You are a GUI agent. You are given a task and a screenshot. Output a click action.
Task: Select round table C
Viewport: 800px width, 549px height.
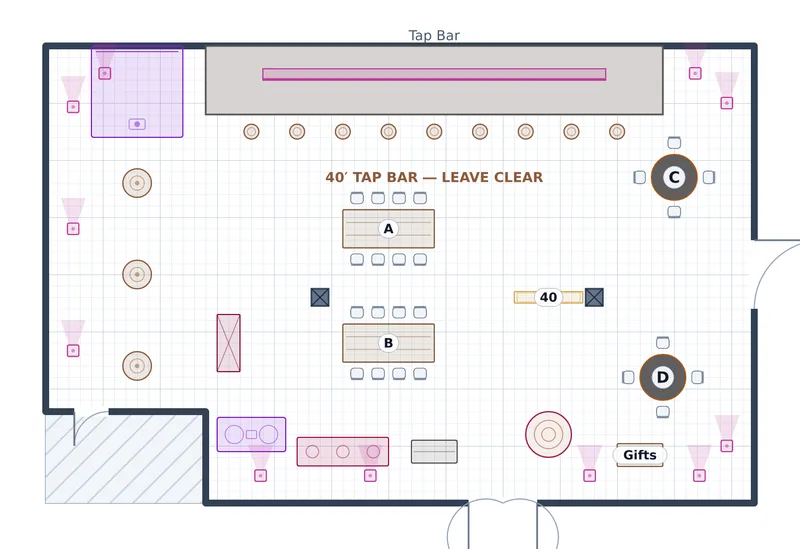(674, 177)
